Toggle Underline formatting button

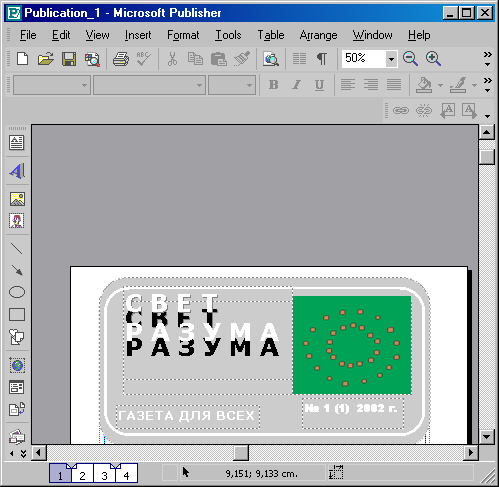point(319,85)
